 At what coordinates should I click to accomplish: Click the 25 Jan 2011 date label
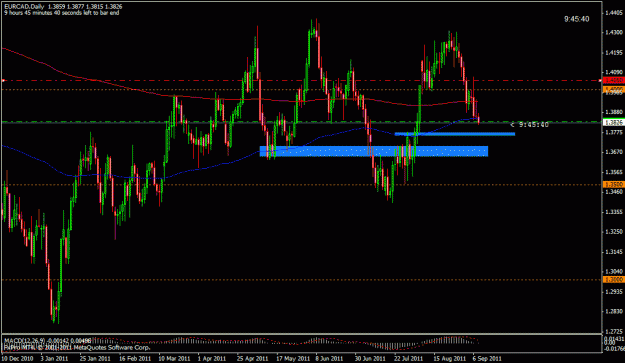pyautogui.click(x=95, y=359)
